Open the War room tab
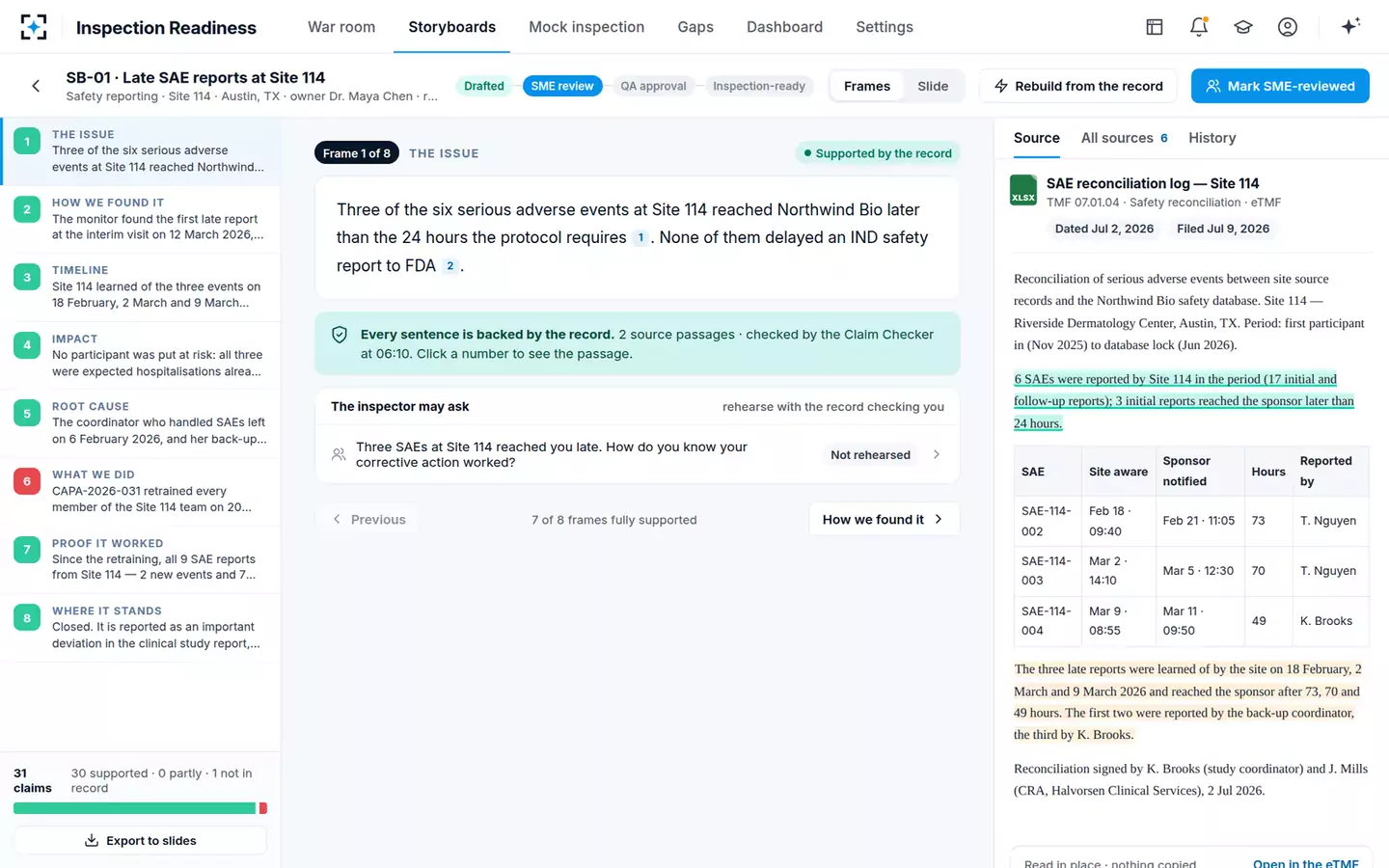This screenshot has height=868, width=1389. [x=341, y=27]
